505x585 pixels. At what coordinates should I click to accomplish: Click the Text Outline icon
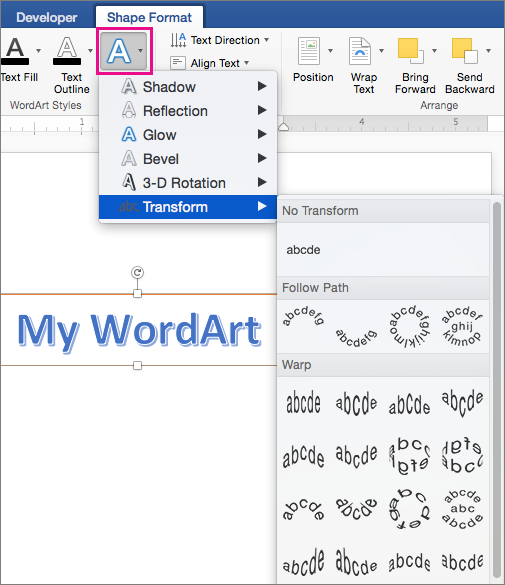click(67, 51)
